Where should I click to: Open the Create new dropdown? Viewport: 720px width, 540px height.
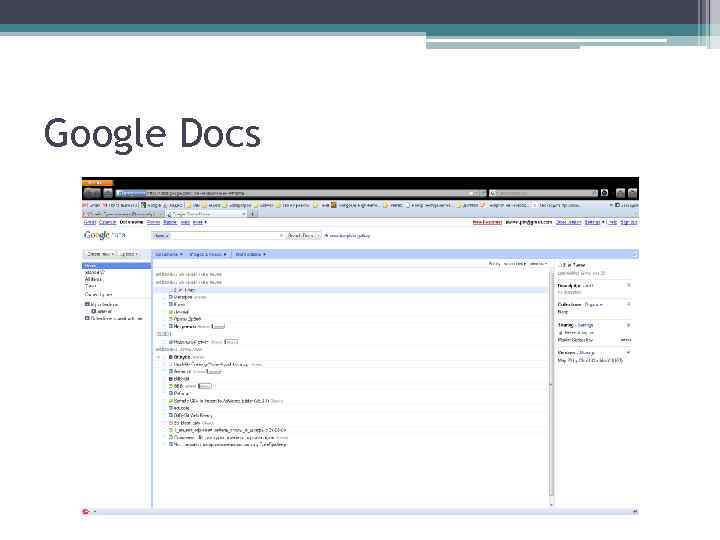101,254
